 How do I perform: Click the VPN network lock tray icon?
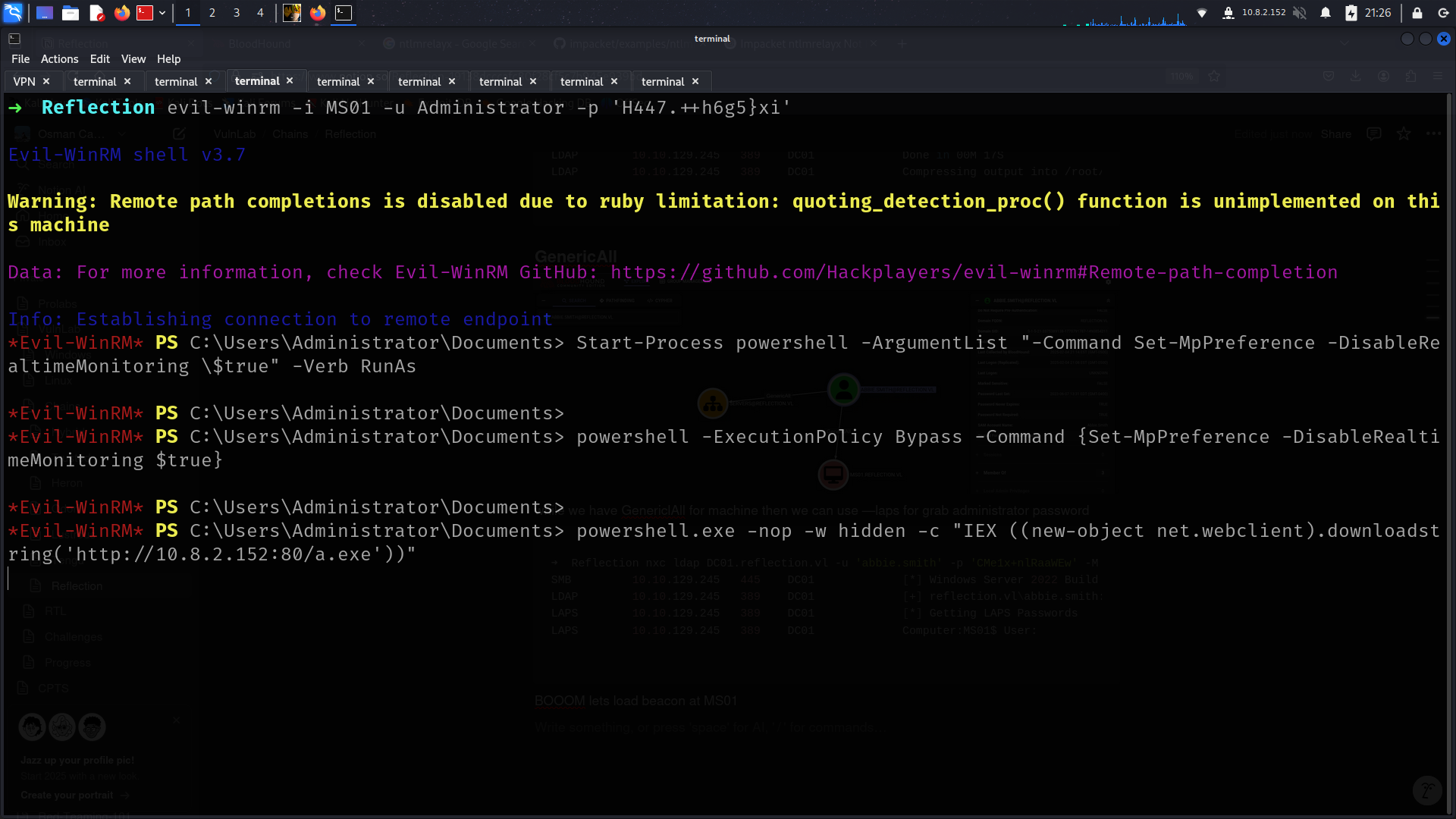(x=1228, y=13)
